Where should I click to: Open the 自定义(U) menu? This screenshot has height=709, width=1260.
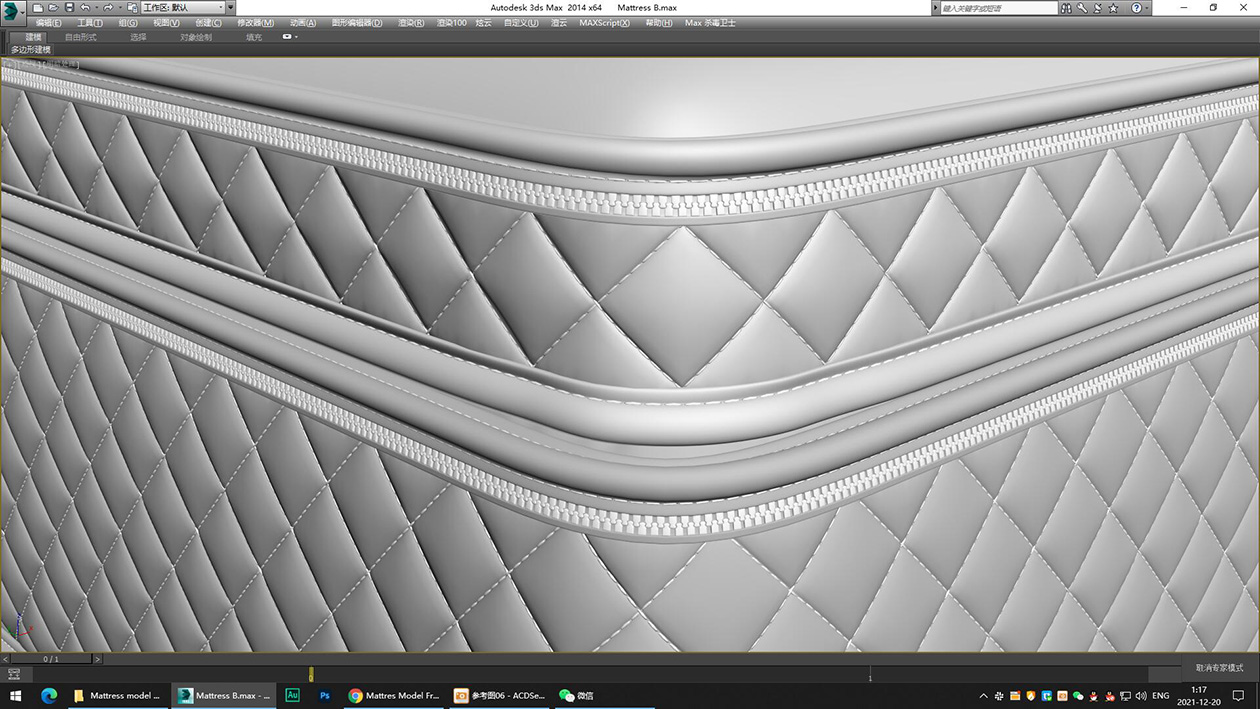521,23
